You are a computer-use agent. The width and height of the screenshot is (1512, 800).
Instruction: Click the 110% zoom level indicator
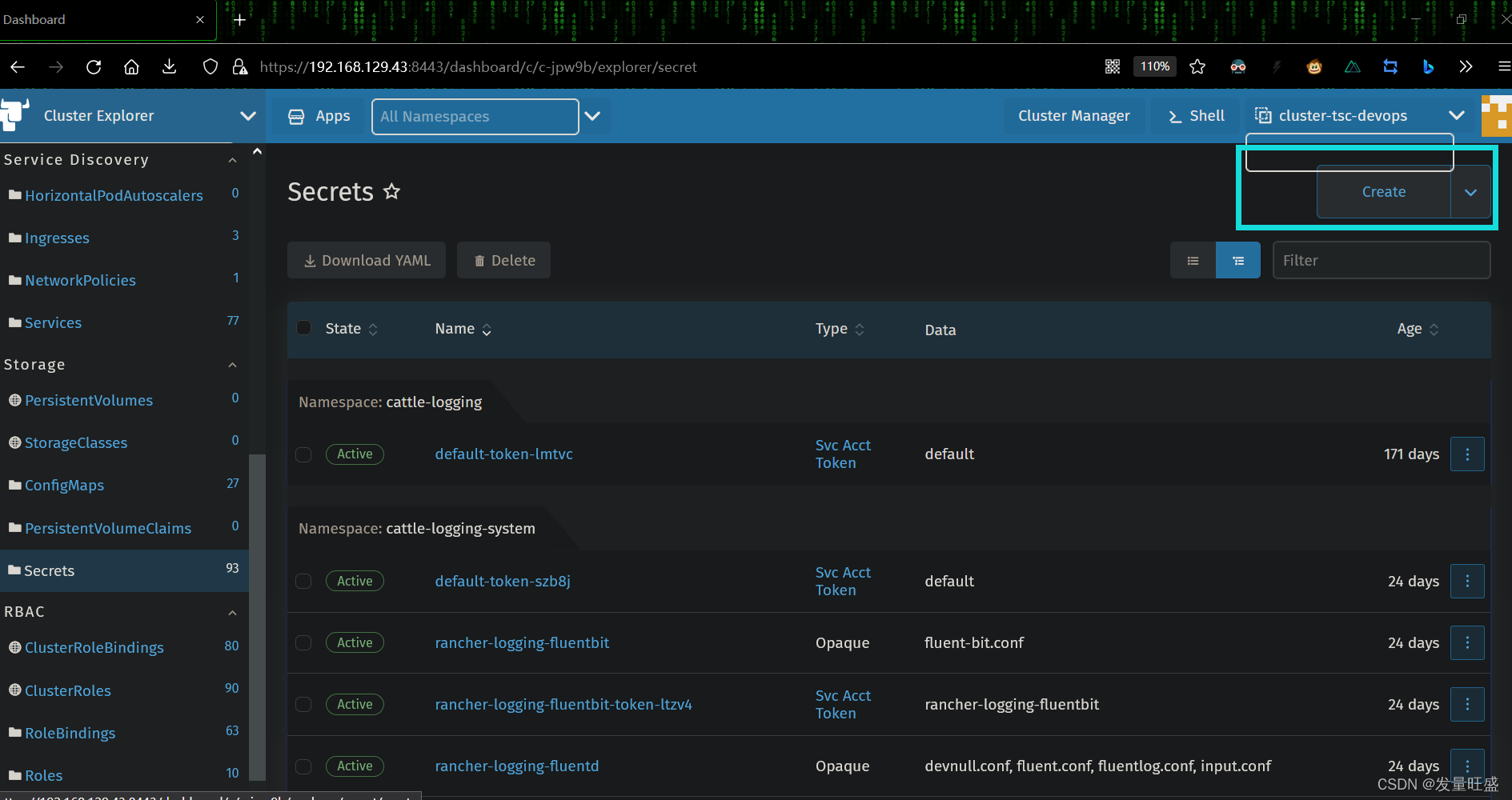click(x=1154, y=66)
